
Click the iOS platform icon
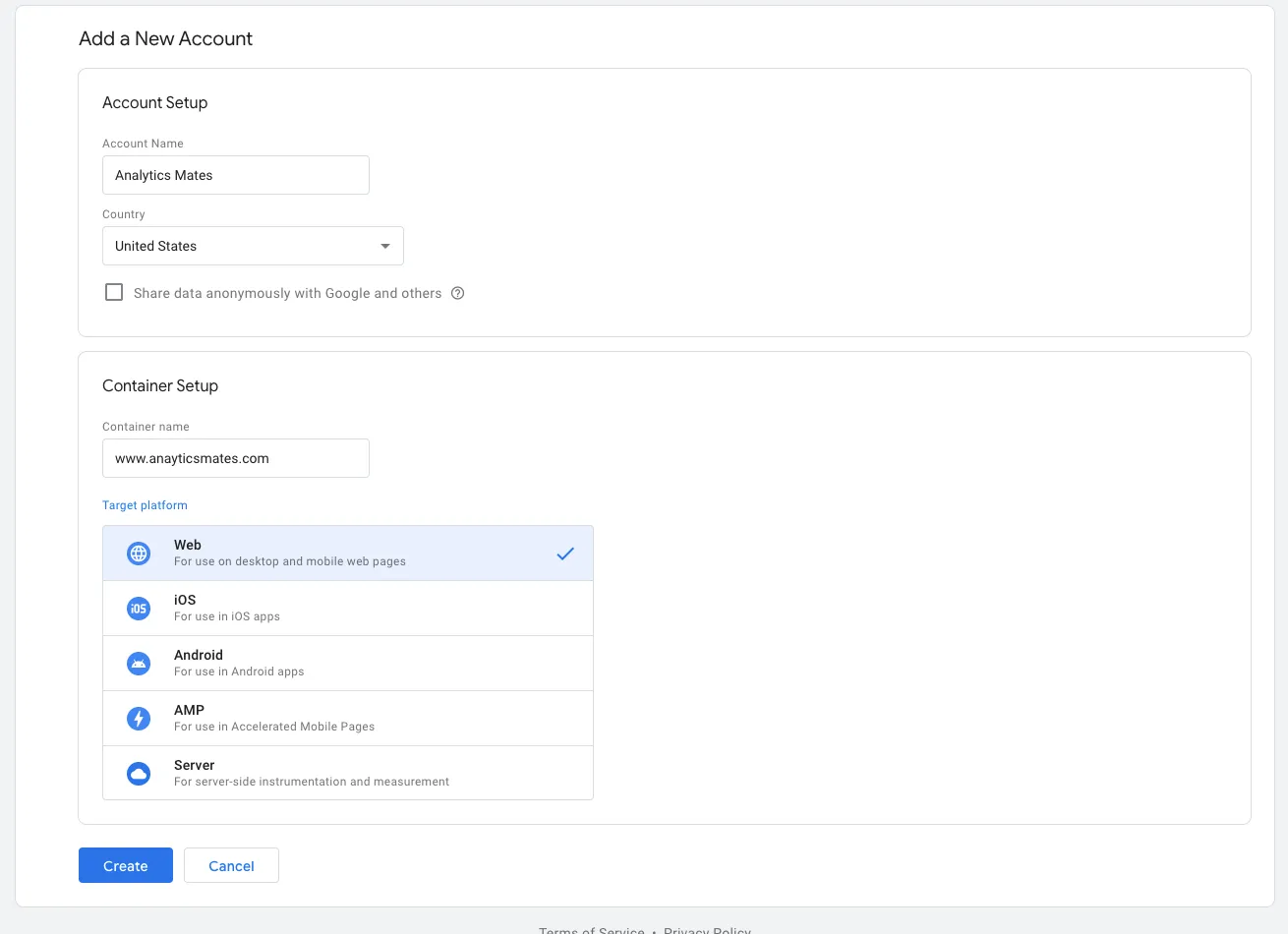139,609
